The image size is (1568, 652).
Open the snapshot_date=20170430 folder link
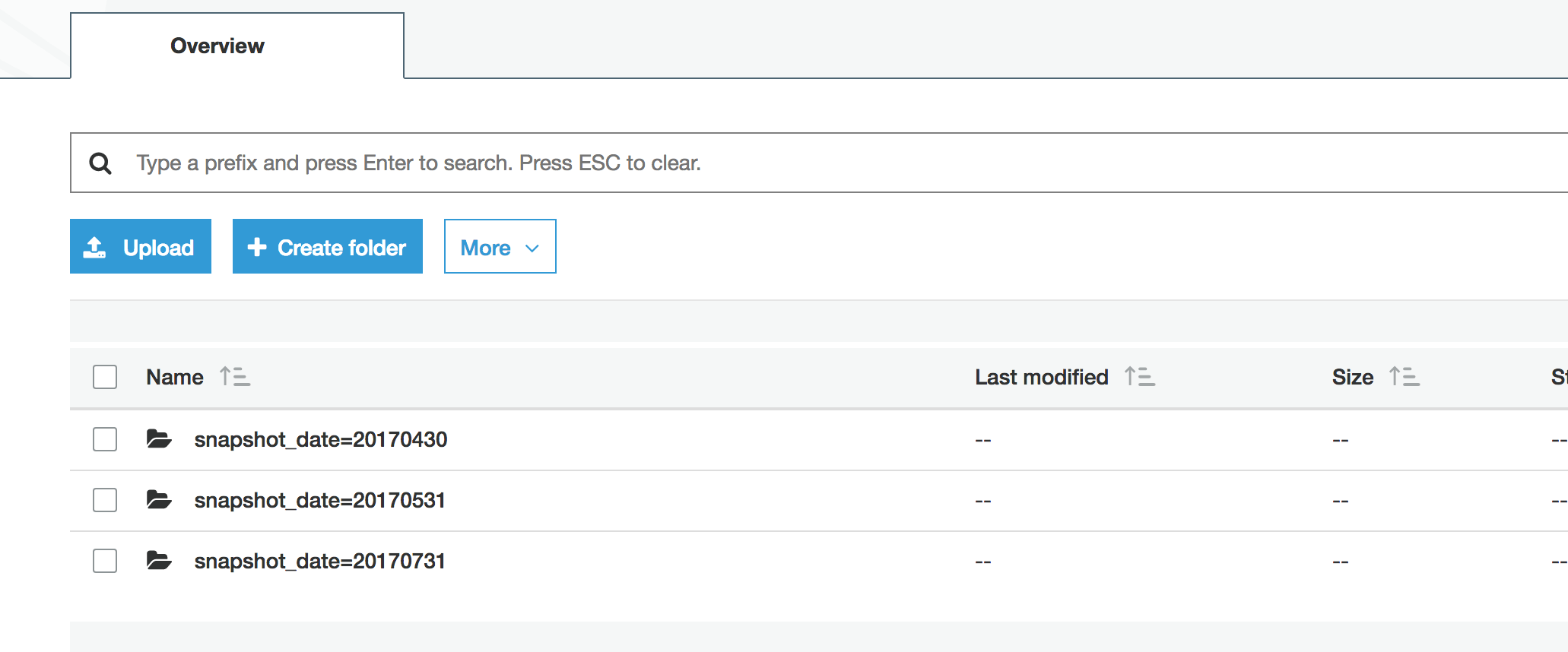320,439
